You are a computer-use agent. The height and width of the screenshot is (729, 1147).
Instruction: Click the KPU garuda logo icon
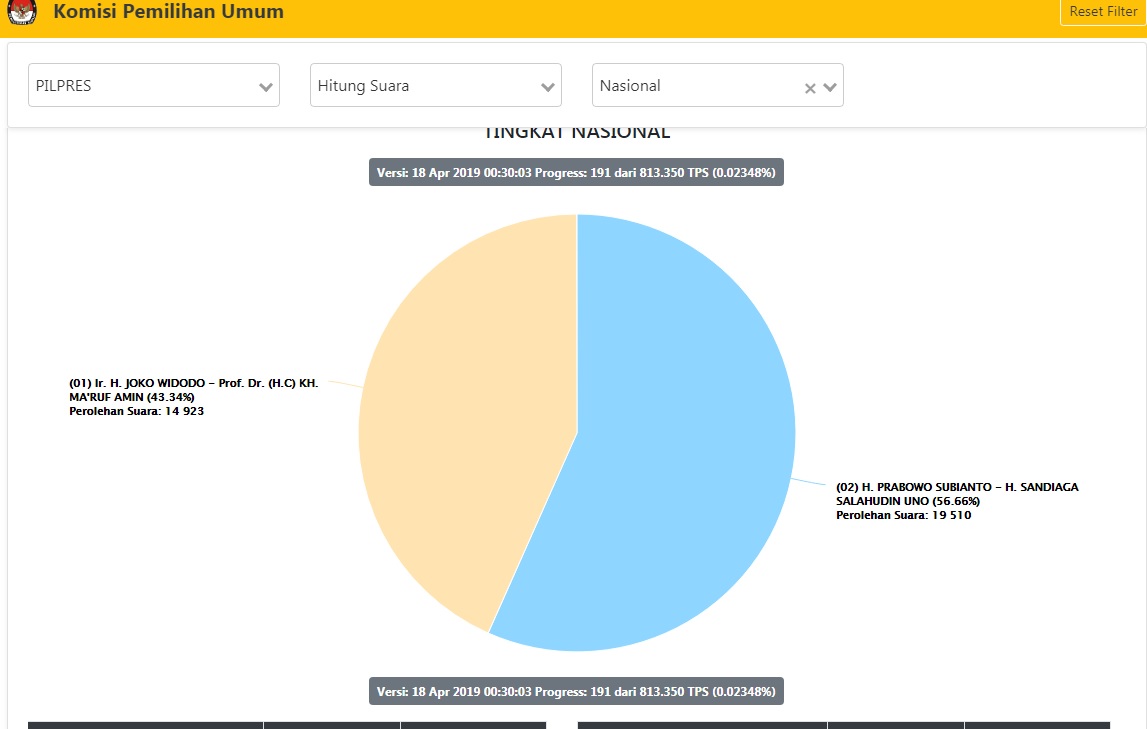coord(22,13)
